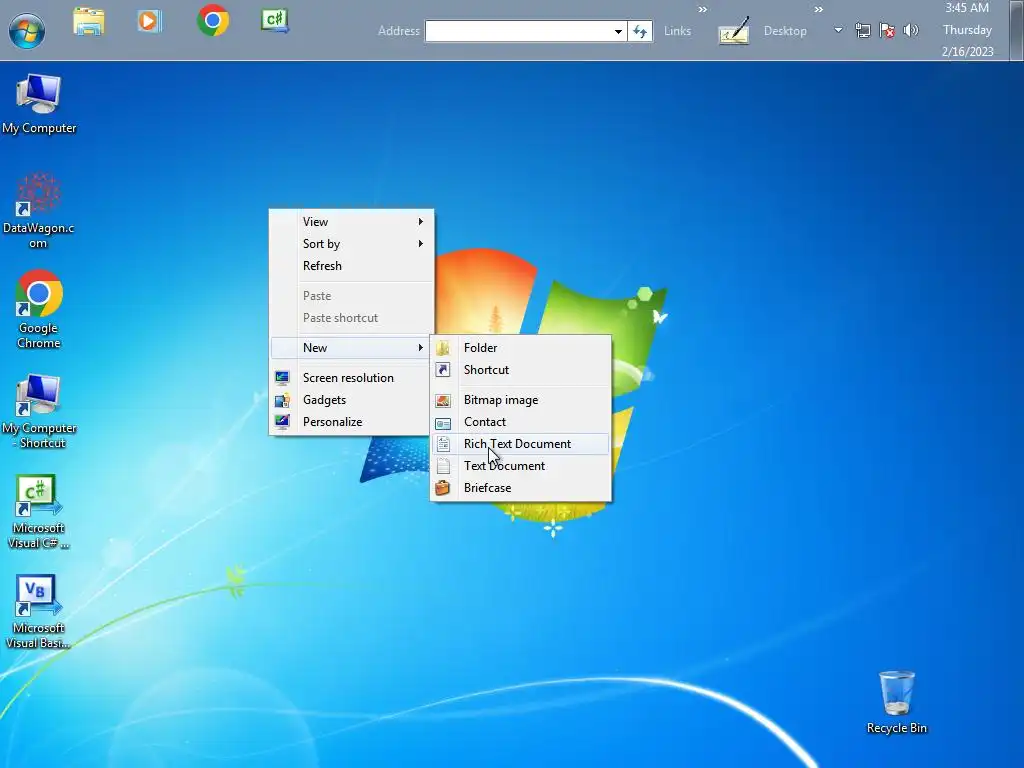Expand the Links toolbar chevron

point(703,9)
